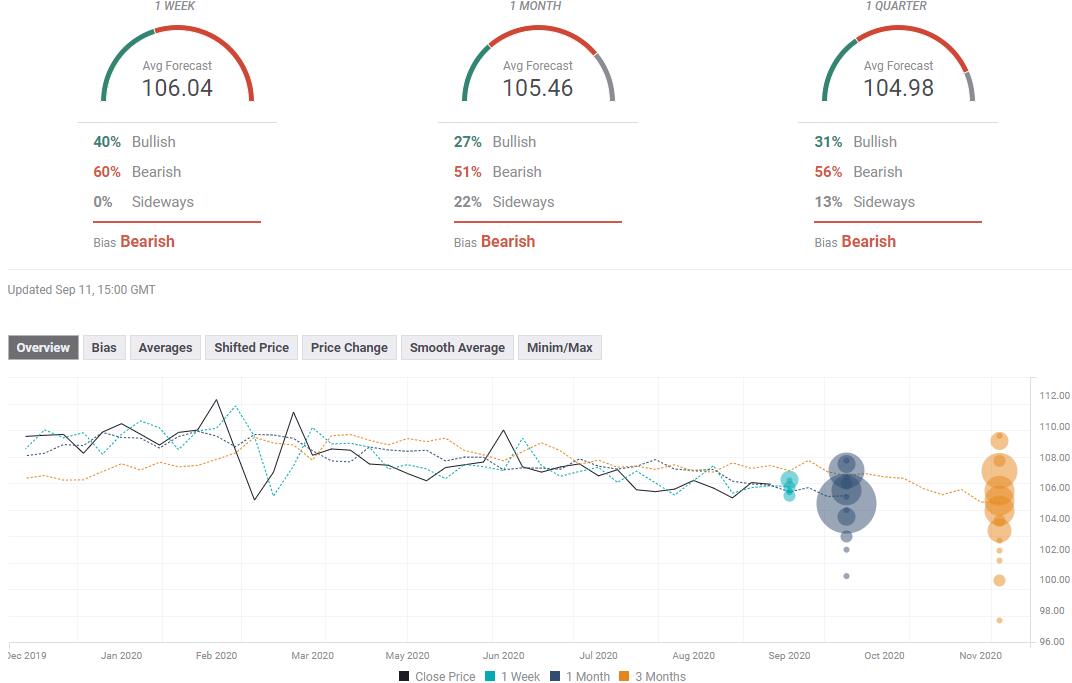Select the Minim/Max tab

click(x=560, y=347)
